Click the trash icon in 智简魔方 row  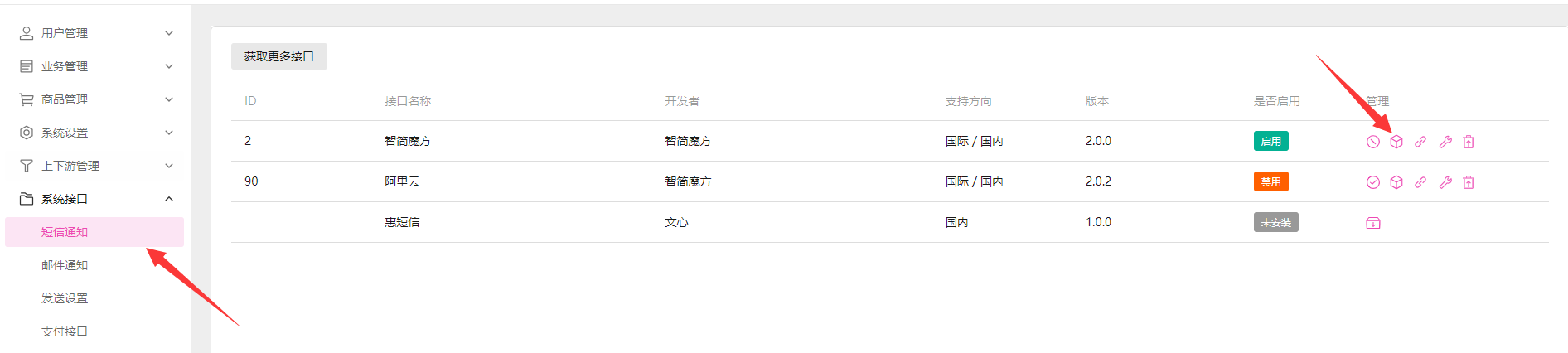pos(1469,142)
